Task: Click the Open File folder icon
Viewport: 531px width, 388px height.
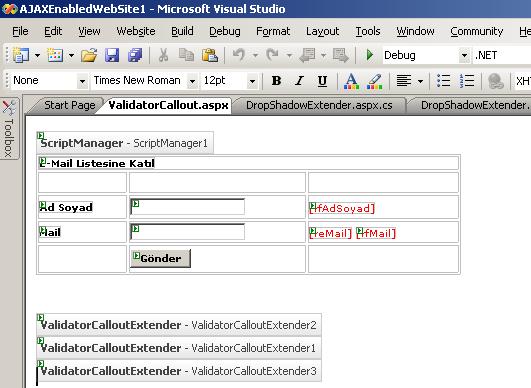Action: [89, 55]
